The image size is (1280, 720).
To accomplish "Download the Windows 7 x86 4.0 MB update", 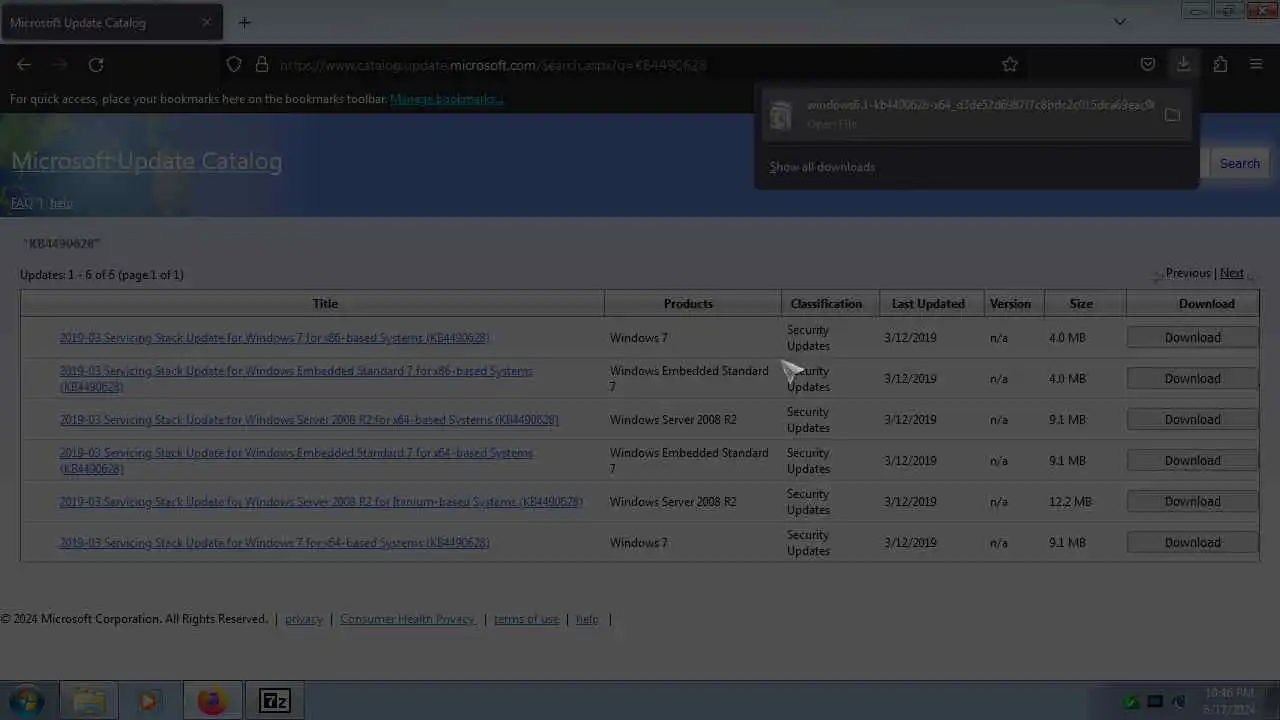I will [1192, 338].
